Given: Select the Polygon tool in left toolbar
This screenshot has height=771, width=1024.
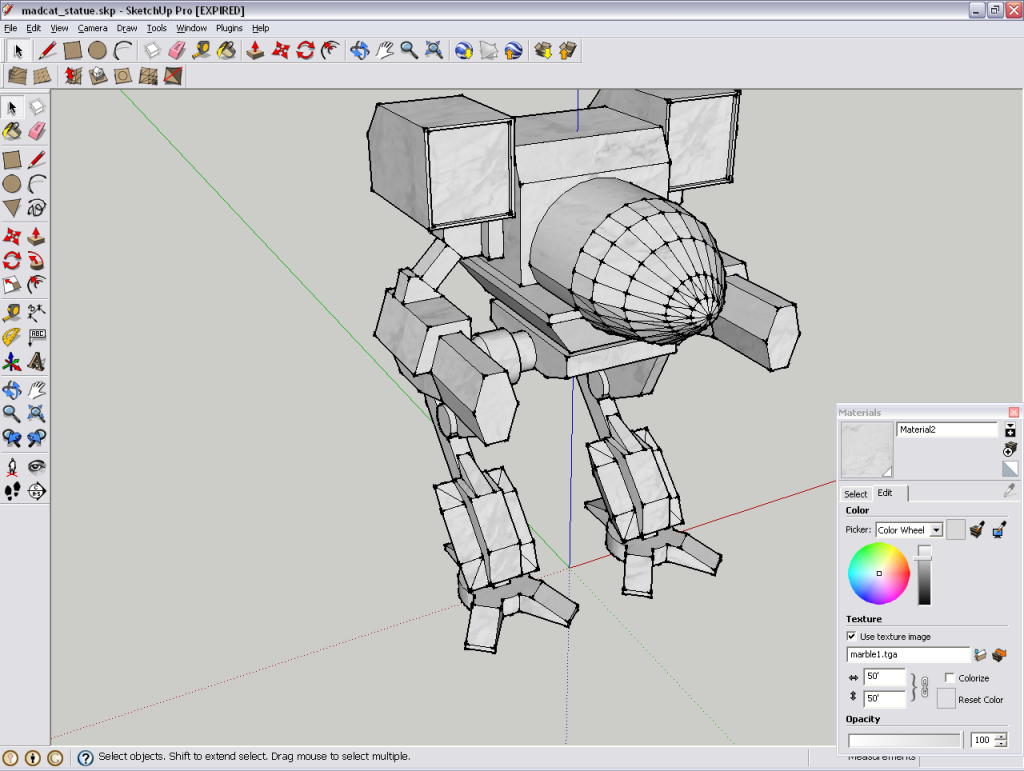Looking at the screenshot, I should [12, 208].
